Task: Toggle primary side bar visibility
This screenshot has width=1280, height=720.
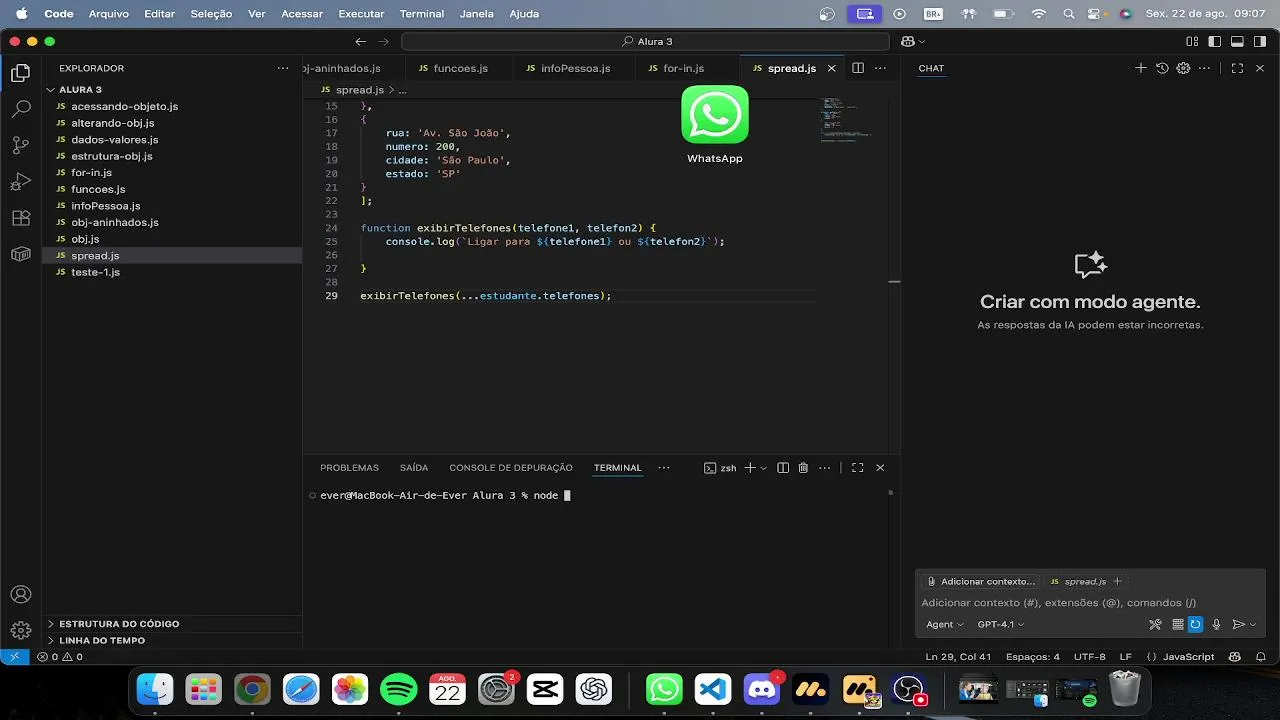Action: [x=1215, y=41]
